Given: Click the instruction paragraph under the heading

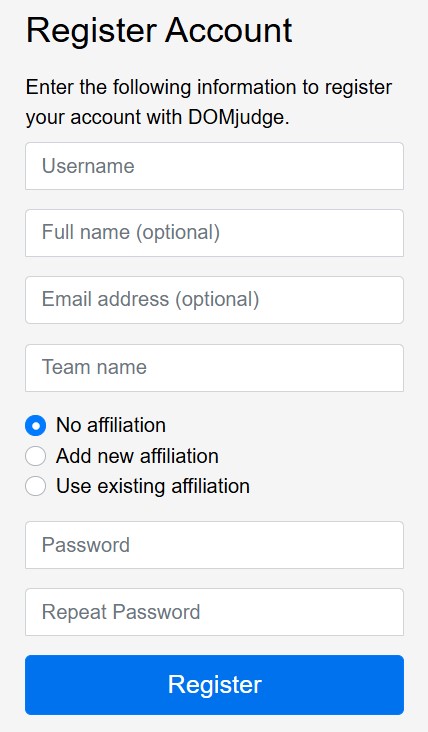Looking at the screenshot, I should (209, 102).
